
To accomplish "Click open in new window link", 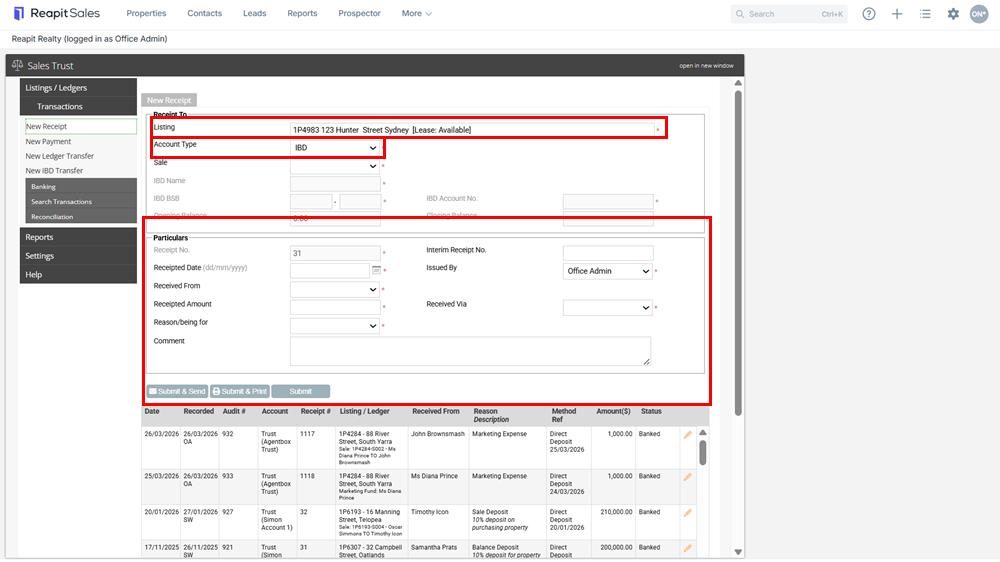I will click(x=706, y=66).
